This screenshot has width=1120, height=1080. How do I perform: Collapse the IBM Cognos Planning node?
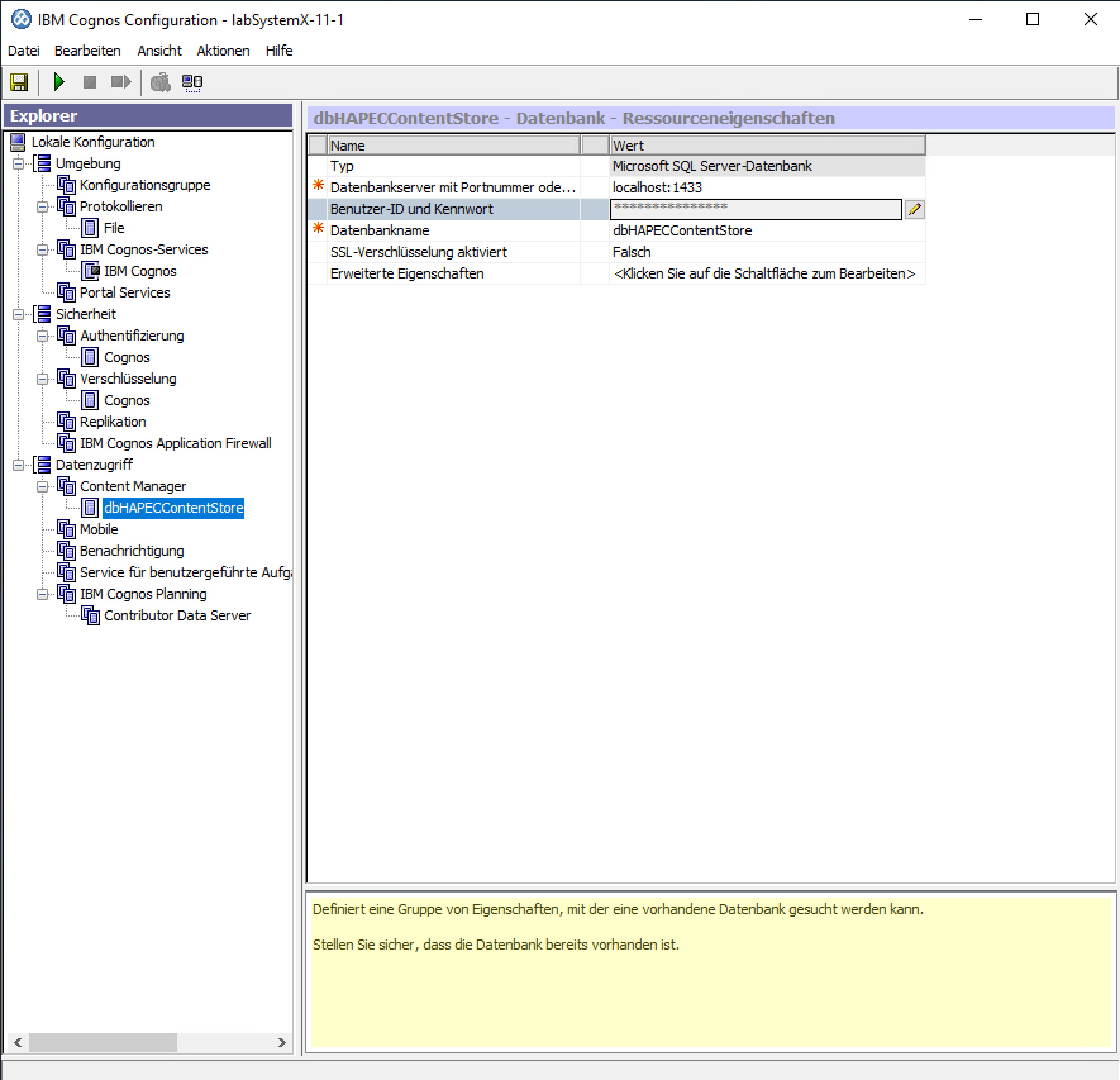click(42, 594)
